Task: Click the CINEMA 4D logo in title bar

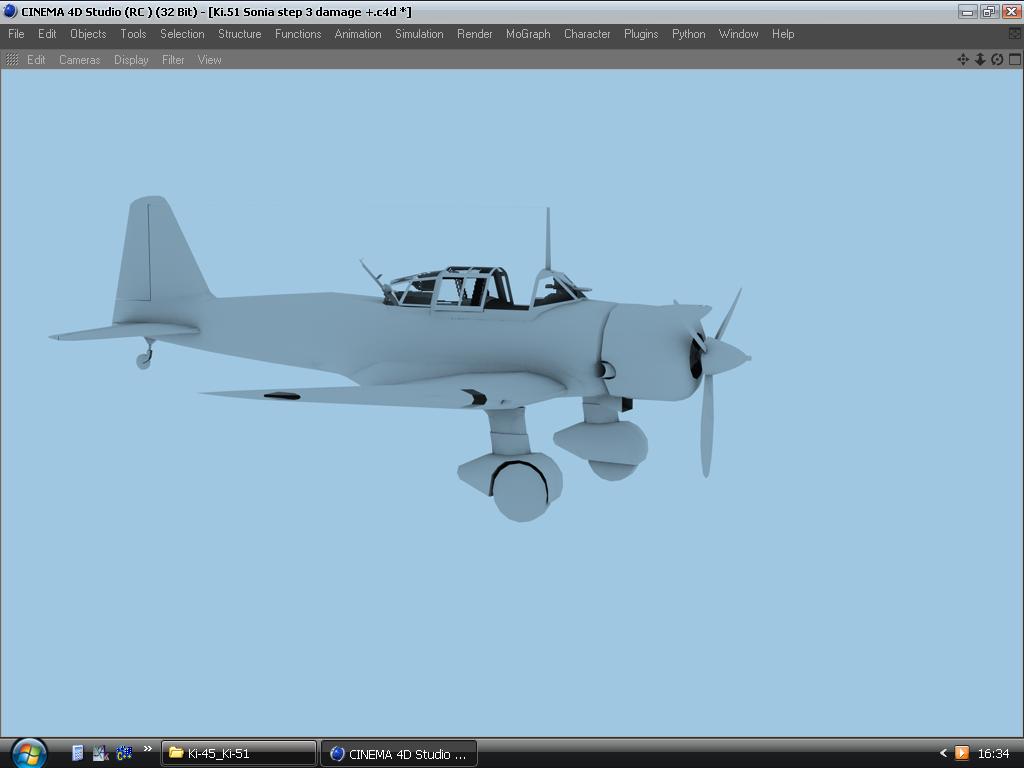Action: 10,12
